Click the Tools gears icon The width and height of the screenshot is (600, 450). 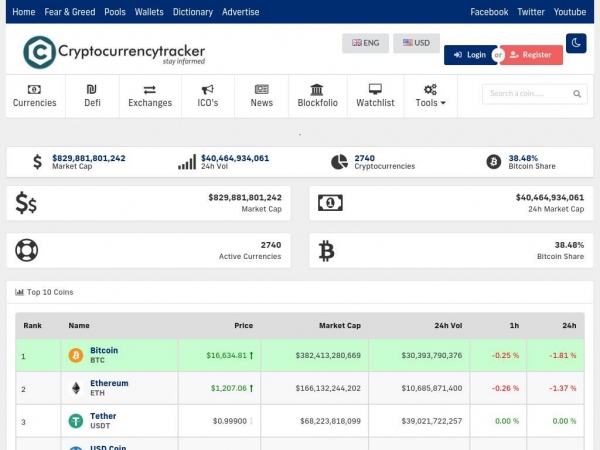pyautogui.click(x=430, y=90)
